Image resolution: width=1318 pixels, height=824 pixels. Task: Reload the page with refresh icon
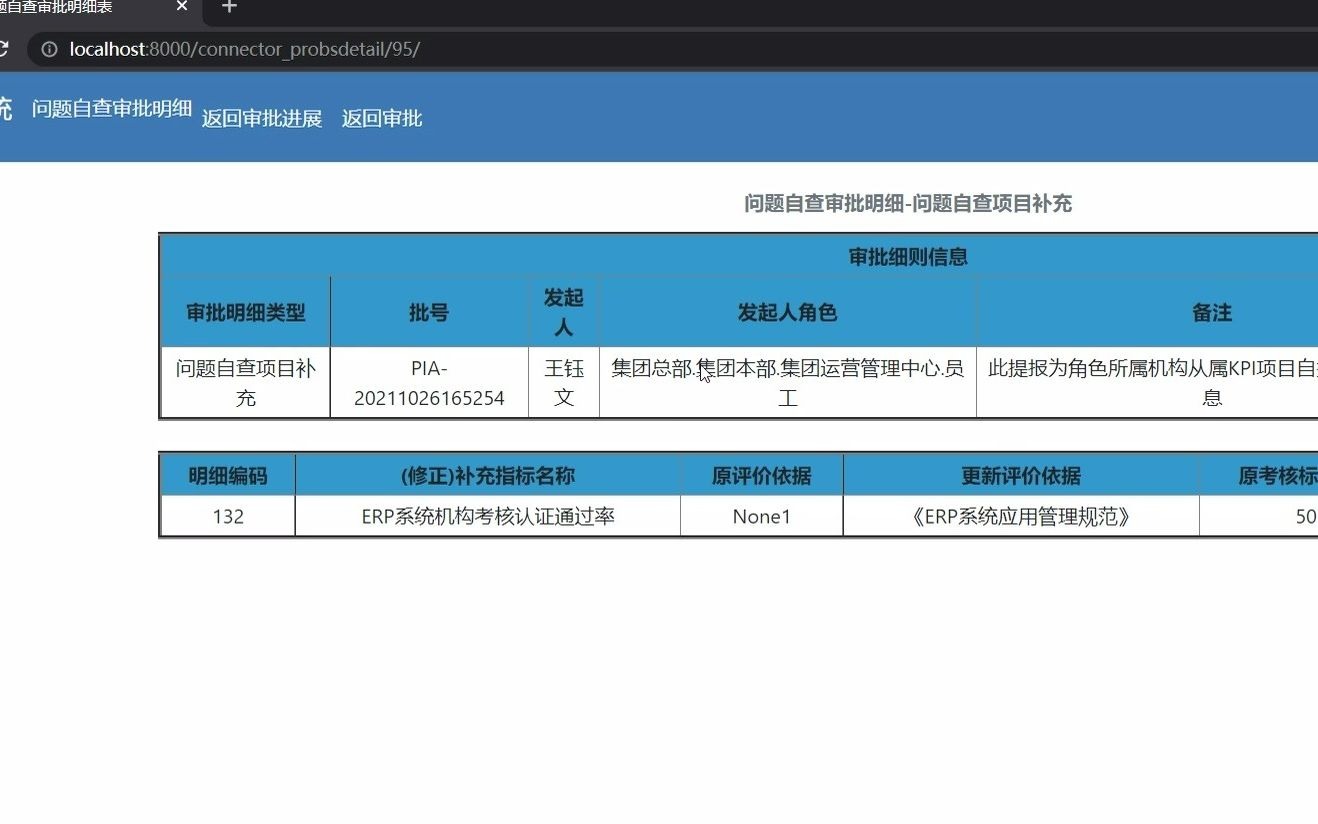(3, 49)
